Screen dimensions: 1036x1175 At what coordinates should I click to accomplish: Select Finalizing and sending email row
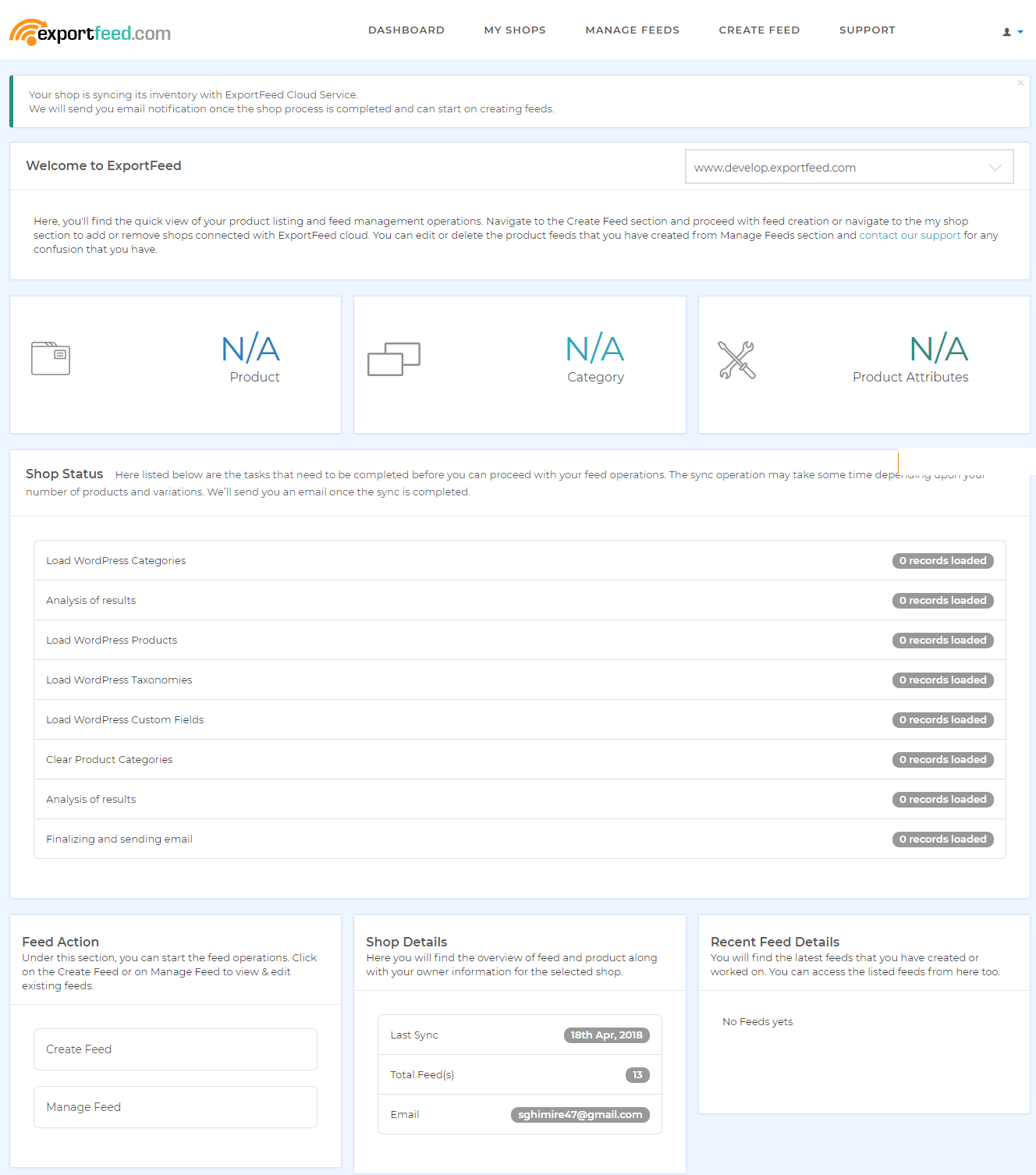click(x=520, y=839)
